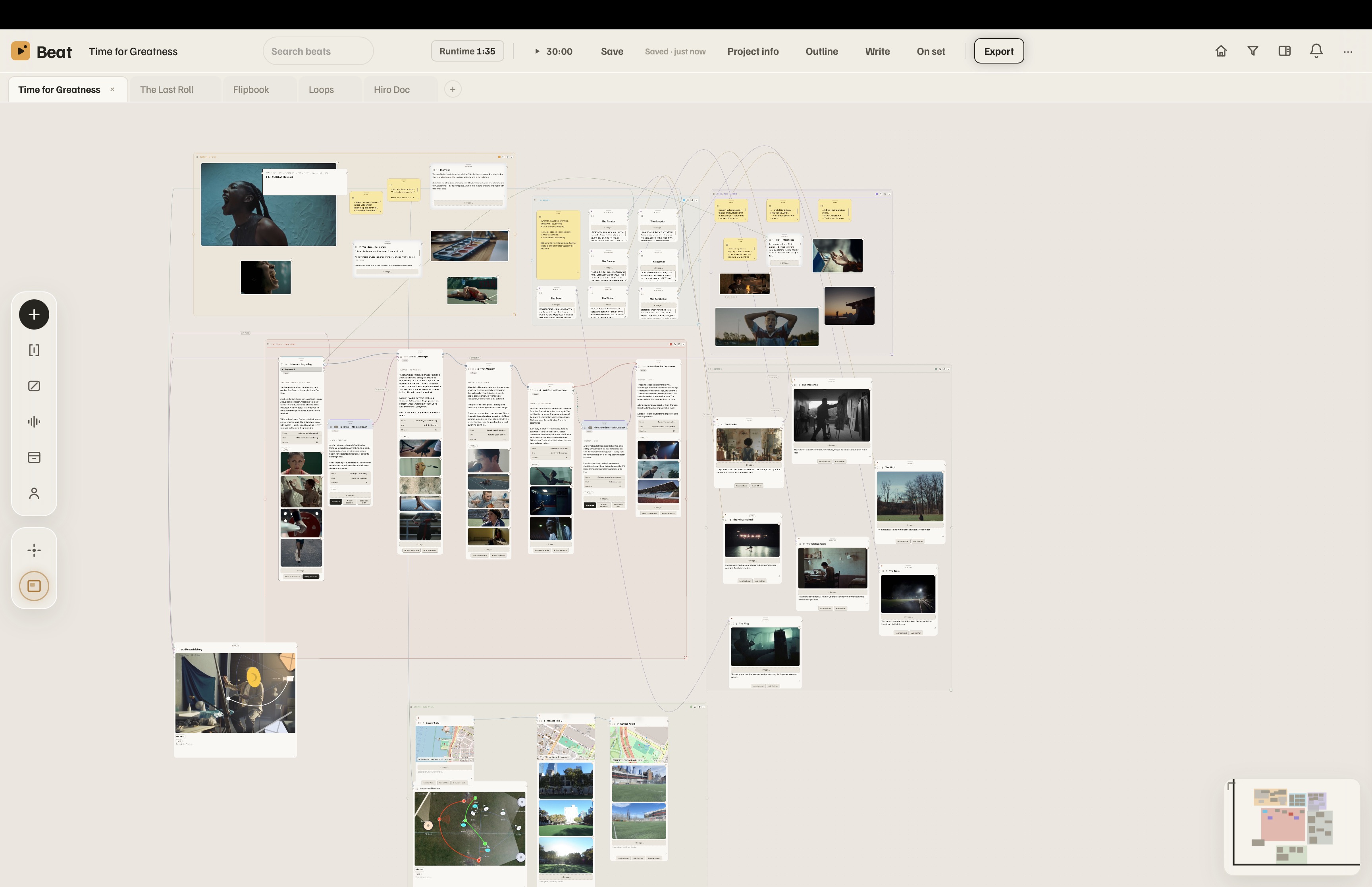Screen dimensions: 1372x887
Task: Open the audio waveform tool
Action: [34, 422]
